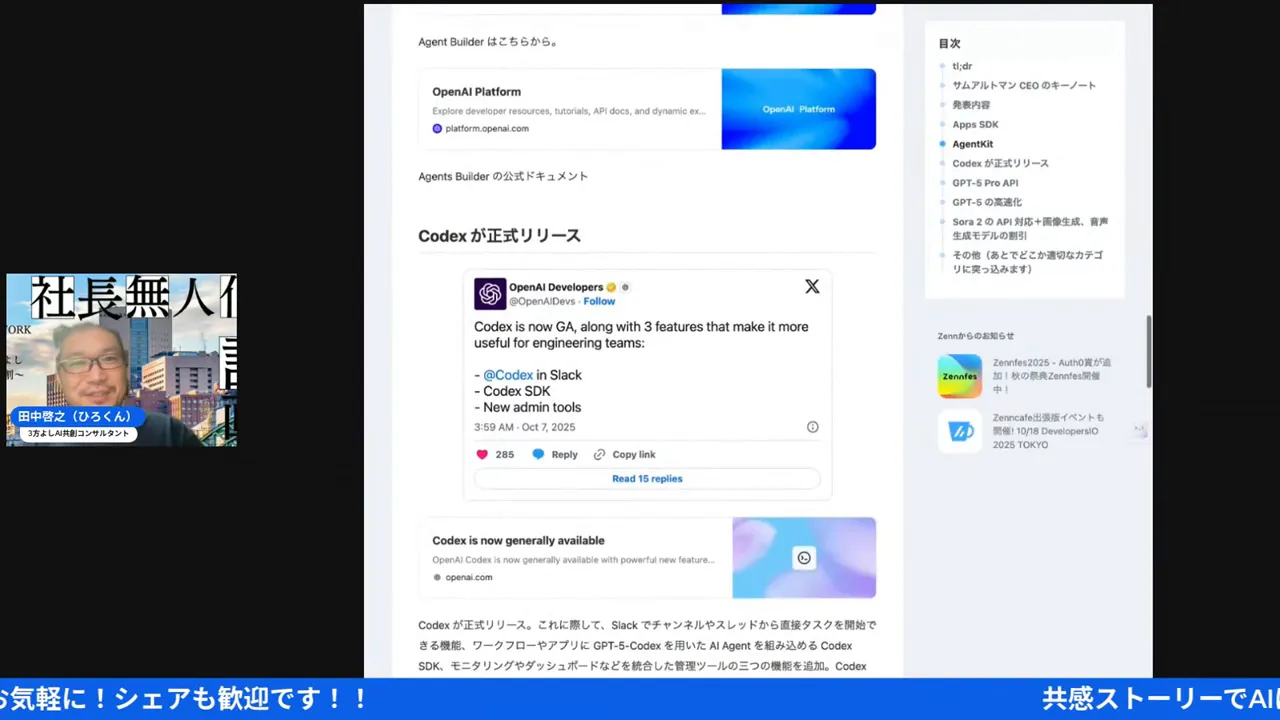Click the heart like icon on tweet
The height and width of the screenshot is (720, 1280).
click(x=482, y=454)
